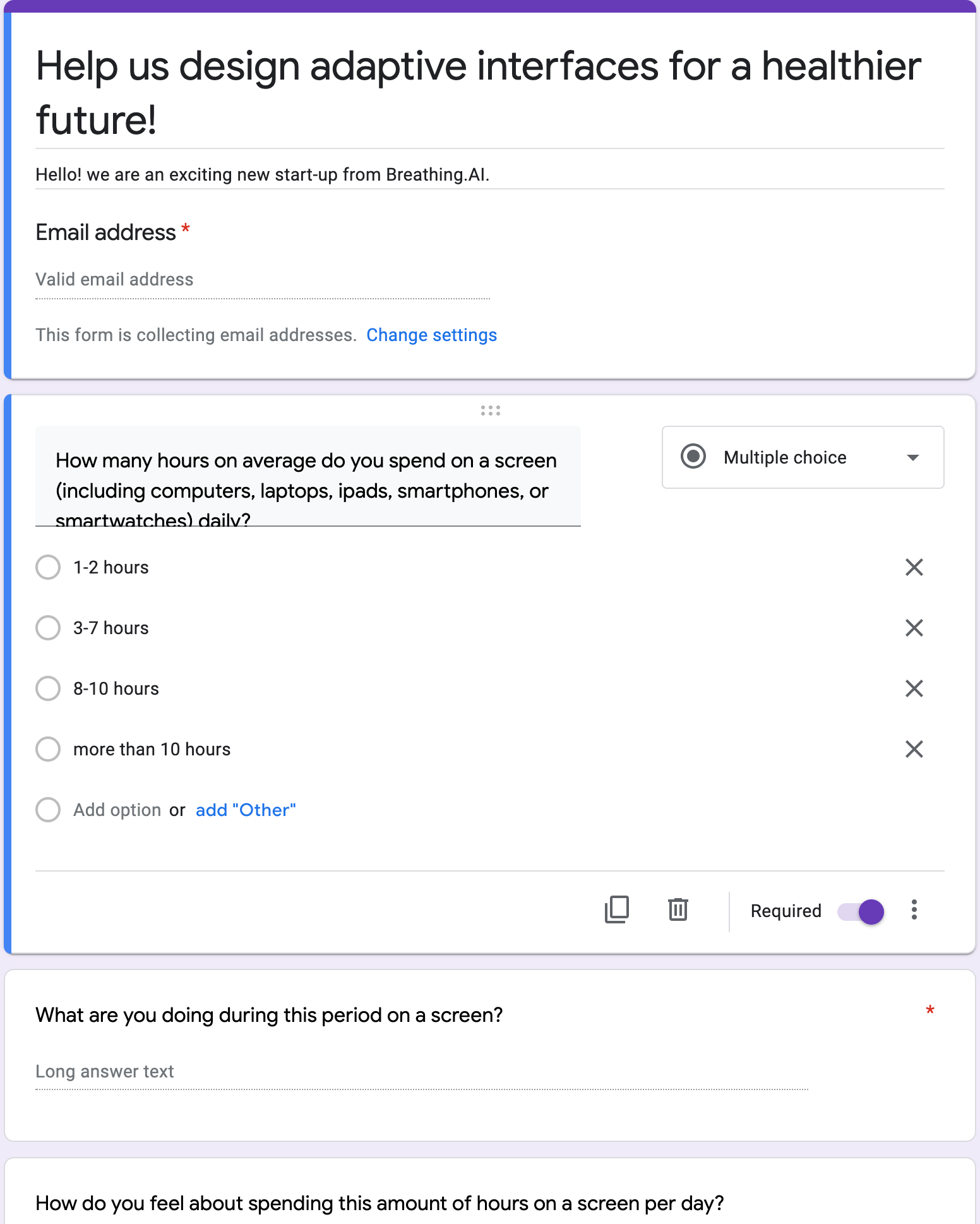Toggle the Required switch off
The width and height of the screenshot is (980, 1224).
[x=861, y=911]
